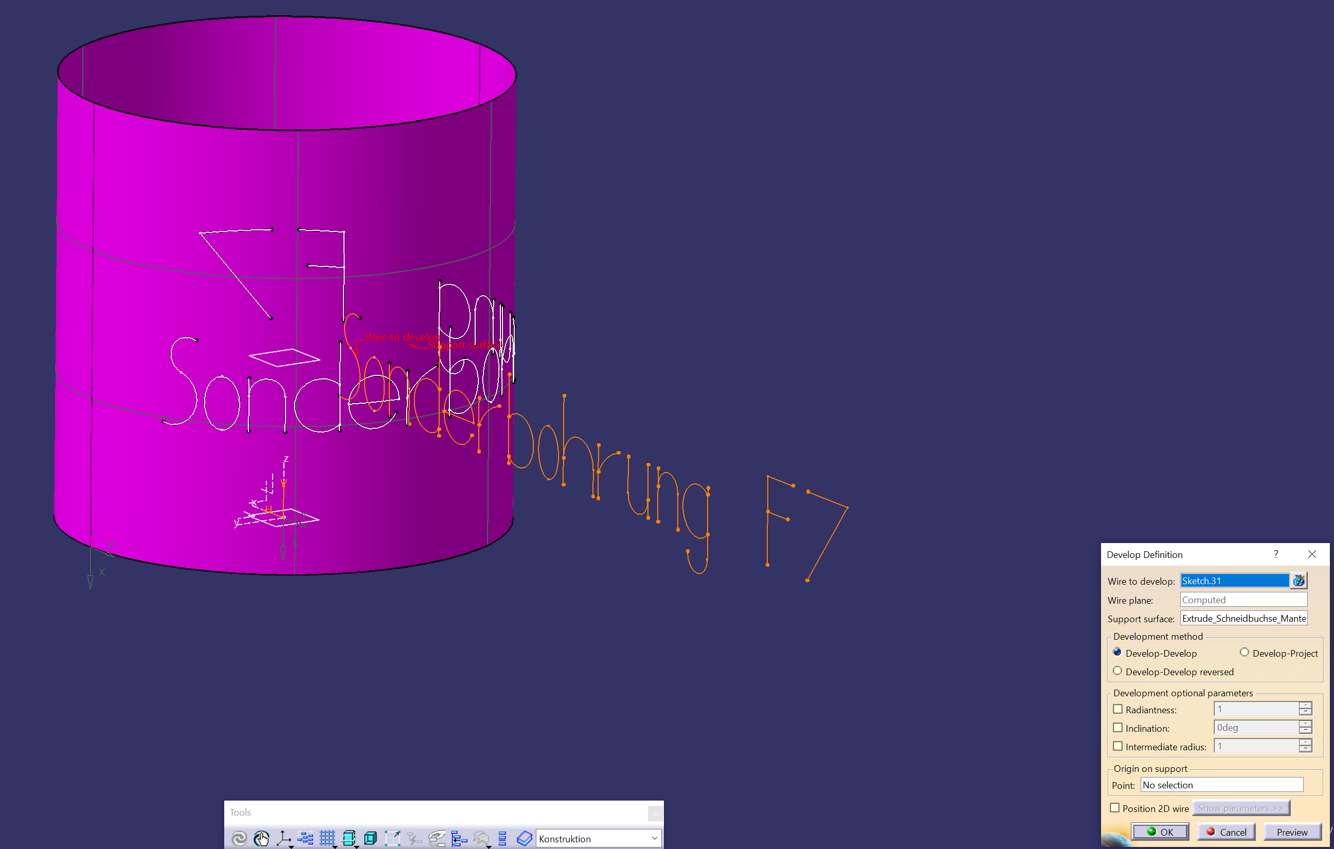Viewport: 1334px width, 849px height.
Task: Click the blue layered body icon beside Konstruktion
Action: click(524, 838)
